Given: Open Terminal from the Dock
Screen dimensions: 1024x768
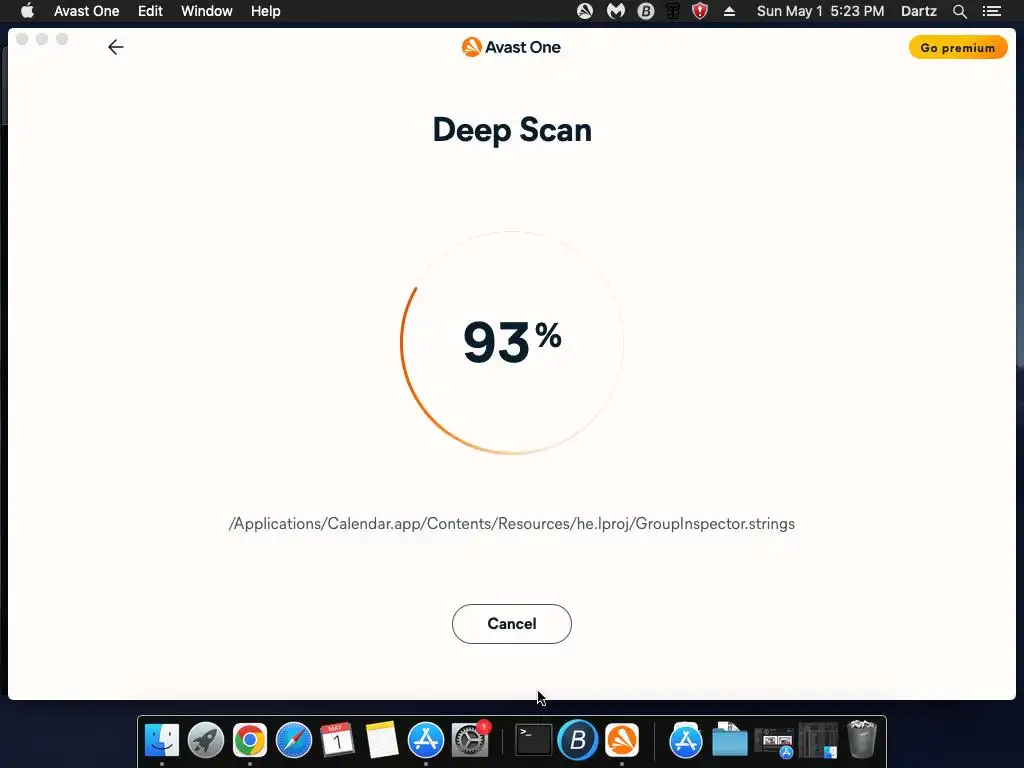Looking at the screenshot, I should coord(534,741).
